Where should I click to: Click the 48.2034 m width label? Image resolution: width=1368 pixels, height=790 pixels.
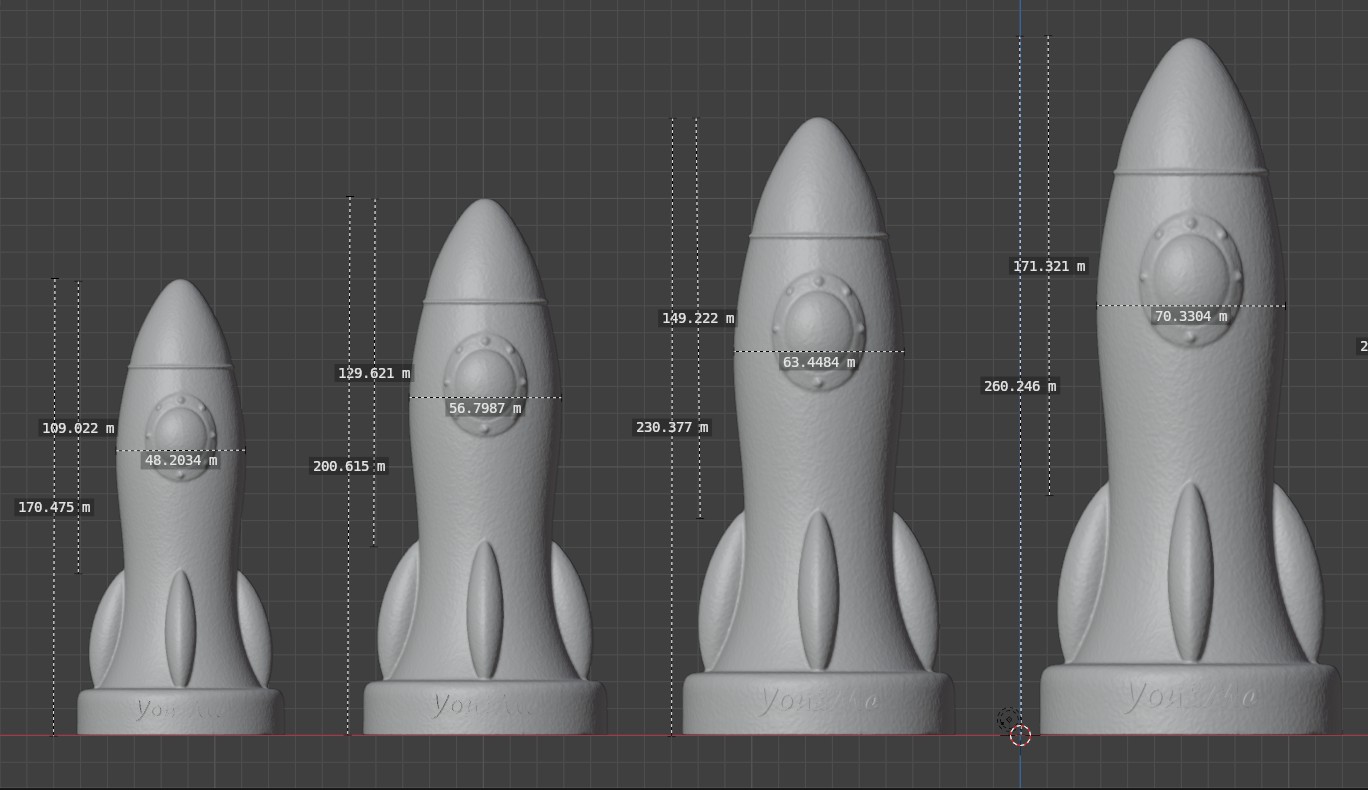pyautogui.click(x=180, y=461)
